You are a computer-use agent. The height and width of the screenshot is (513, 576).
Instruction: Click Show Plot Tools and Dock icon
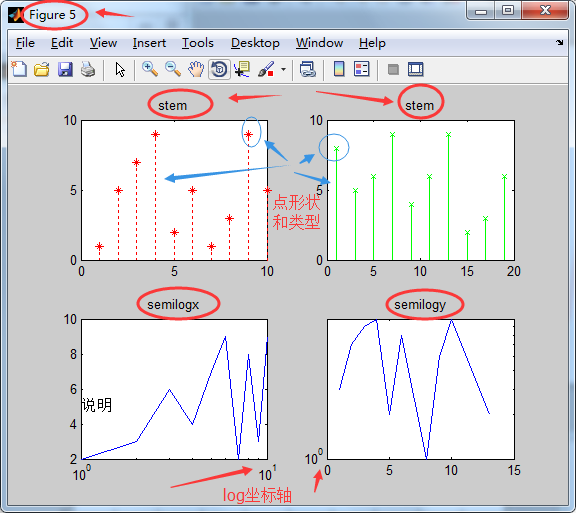click(415, 69)
